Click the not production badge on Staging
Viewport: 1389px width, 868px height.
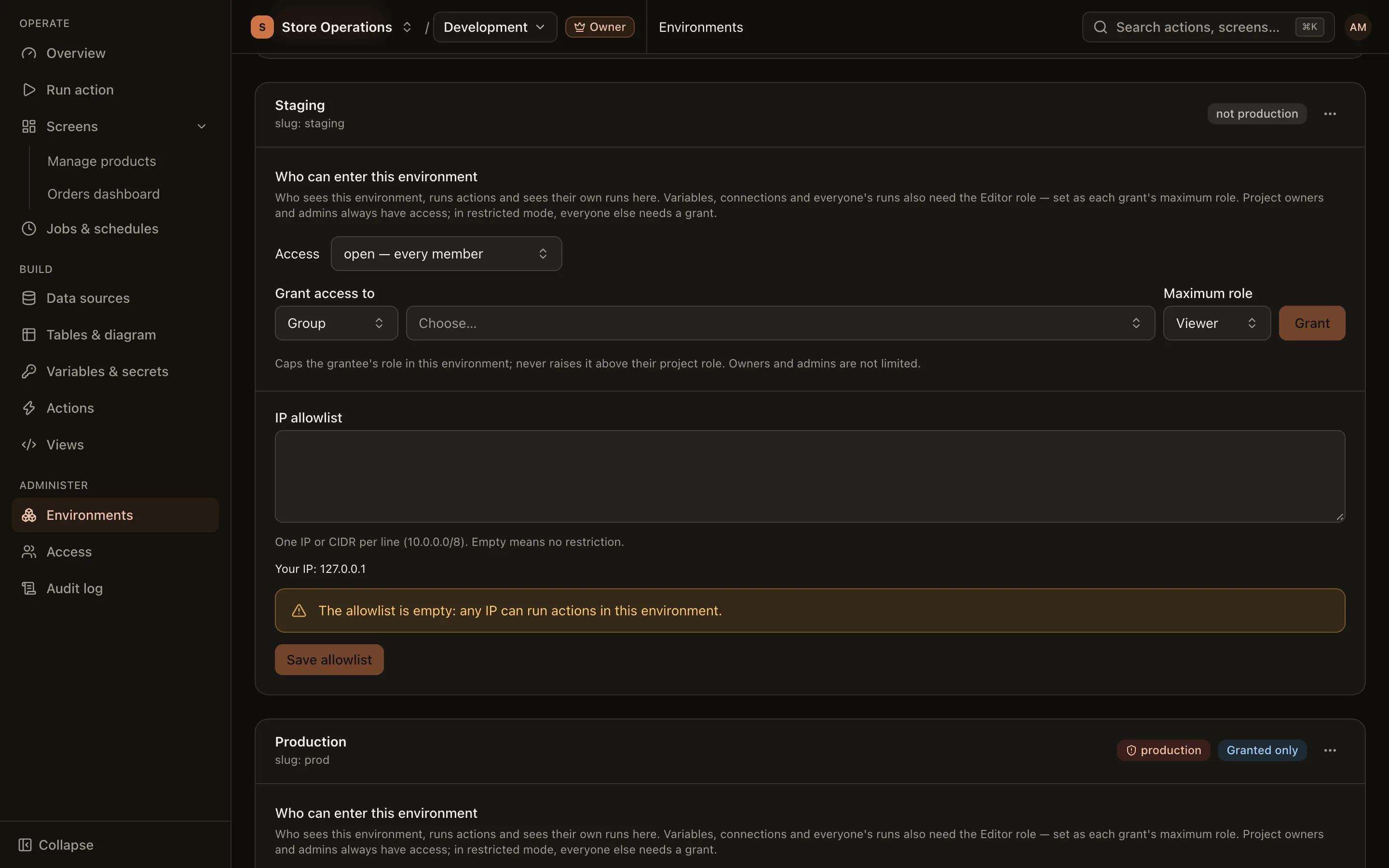point(1257,114)
